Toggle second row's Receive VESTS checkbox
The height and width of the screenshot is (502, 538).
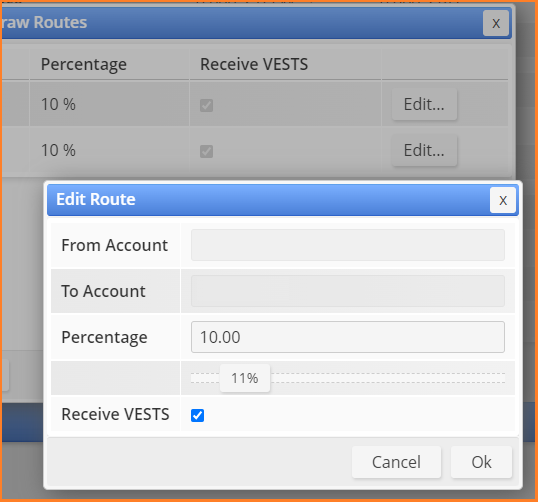(206, 151)
